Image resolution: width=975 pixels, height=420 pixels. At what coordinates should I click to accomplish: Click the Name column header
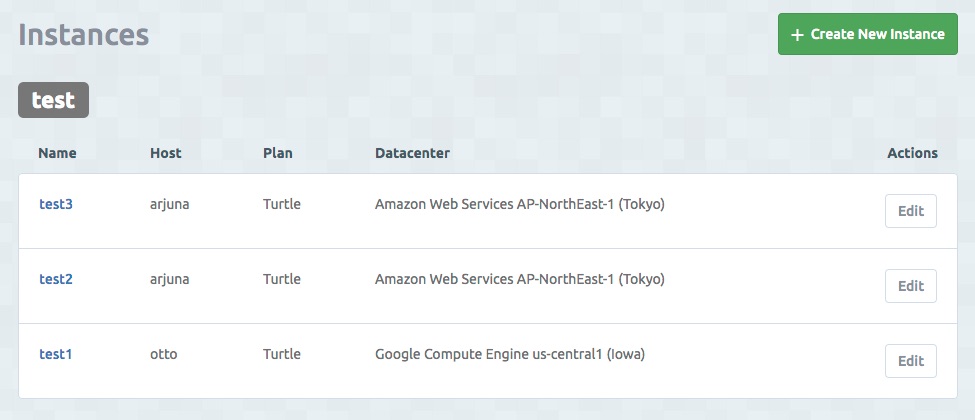pos(57,153)
